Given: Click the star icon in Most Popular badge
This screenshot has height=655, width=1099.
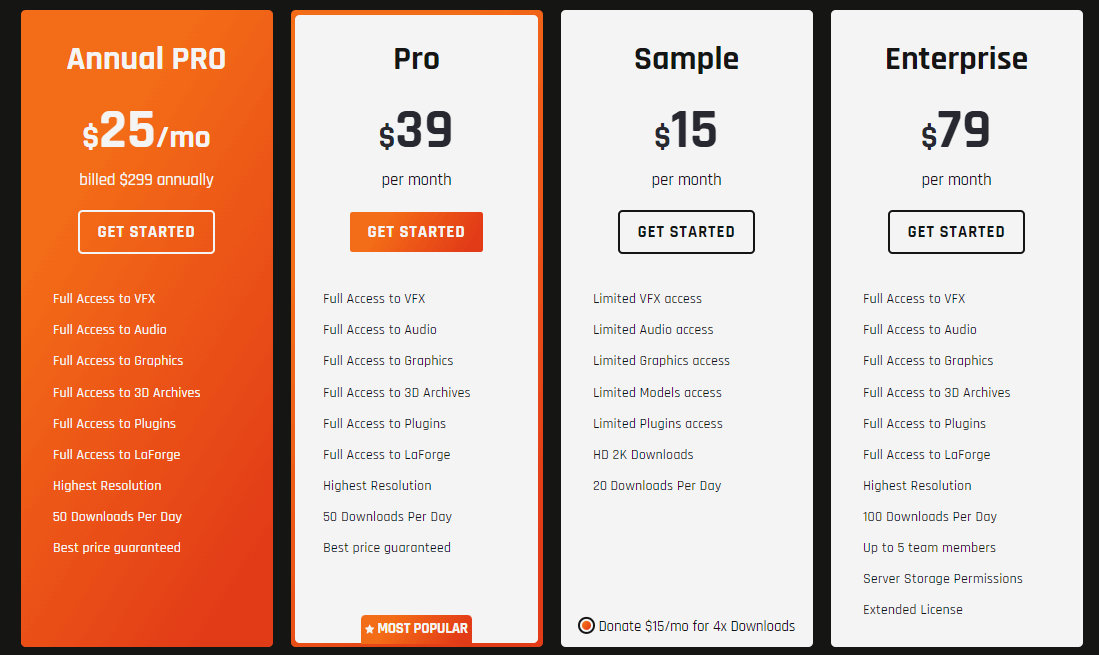Looking at the screenshot, I should pos(370,629).
